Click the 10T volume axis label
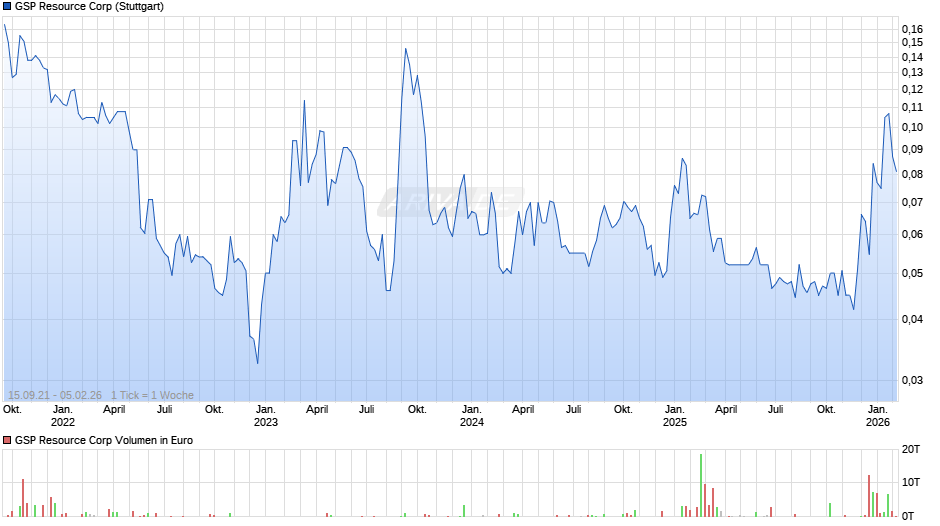 (x=911, y=482)
